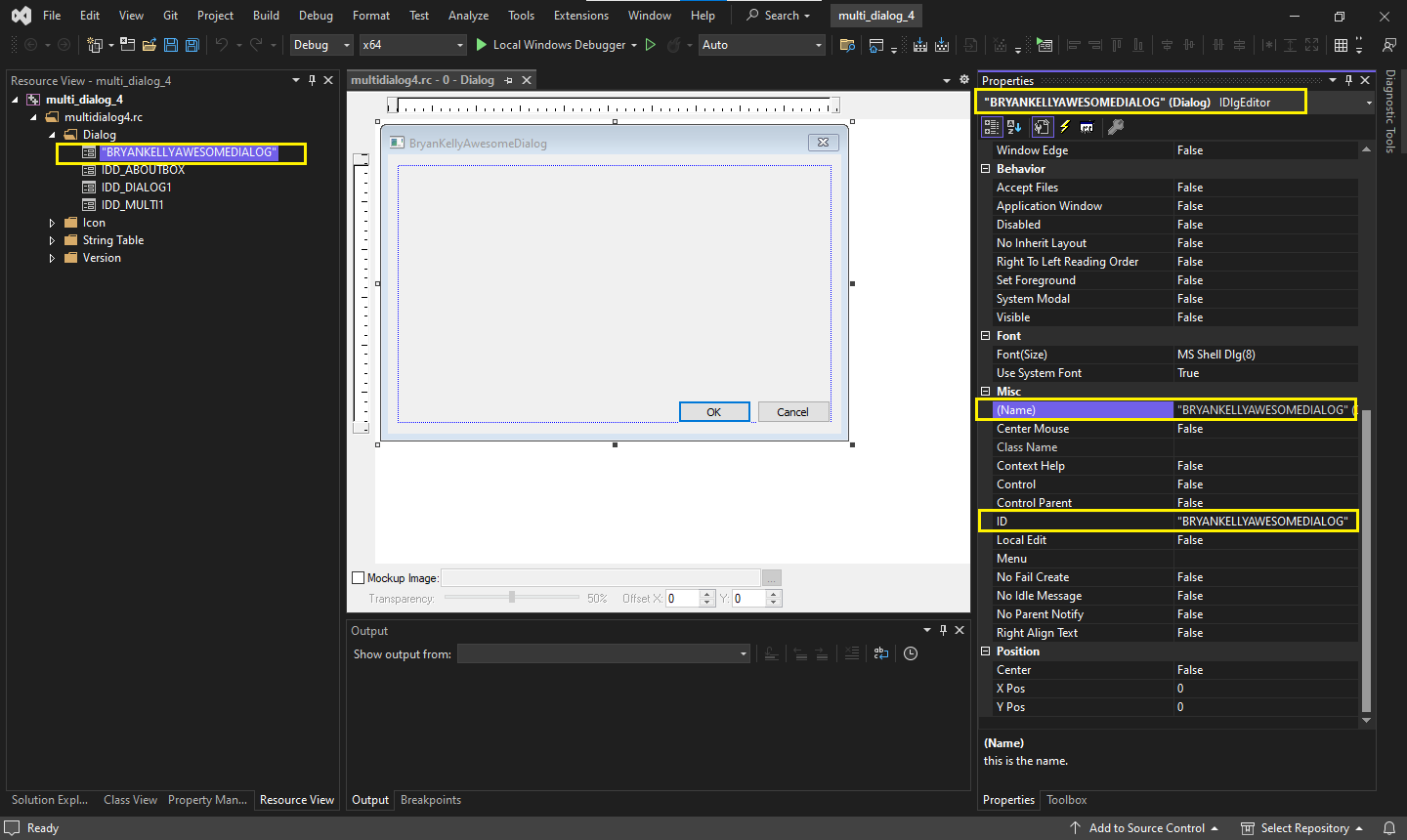1407x840 pixels.
Task: Enable the Mockup Image checkbox
Action: pyautogui.click(x=358, y=578)
